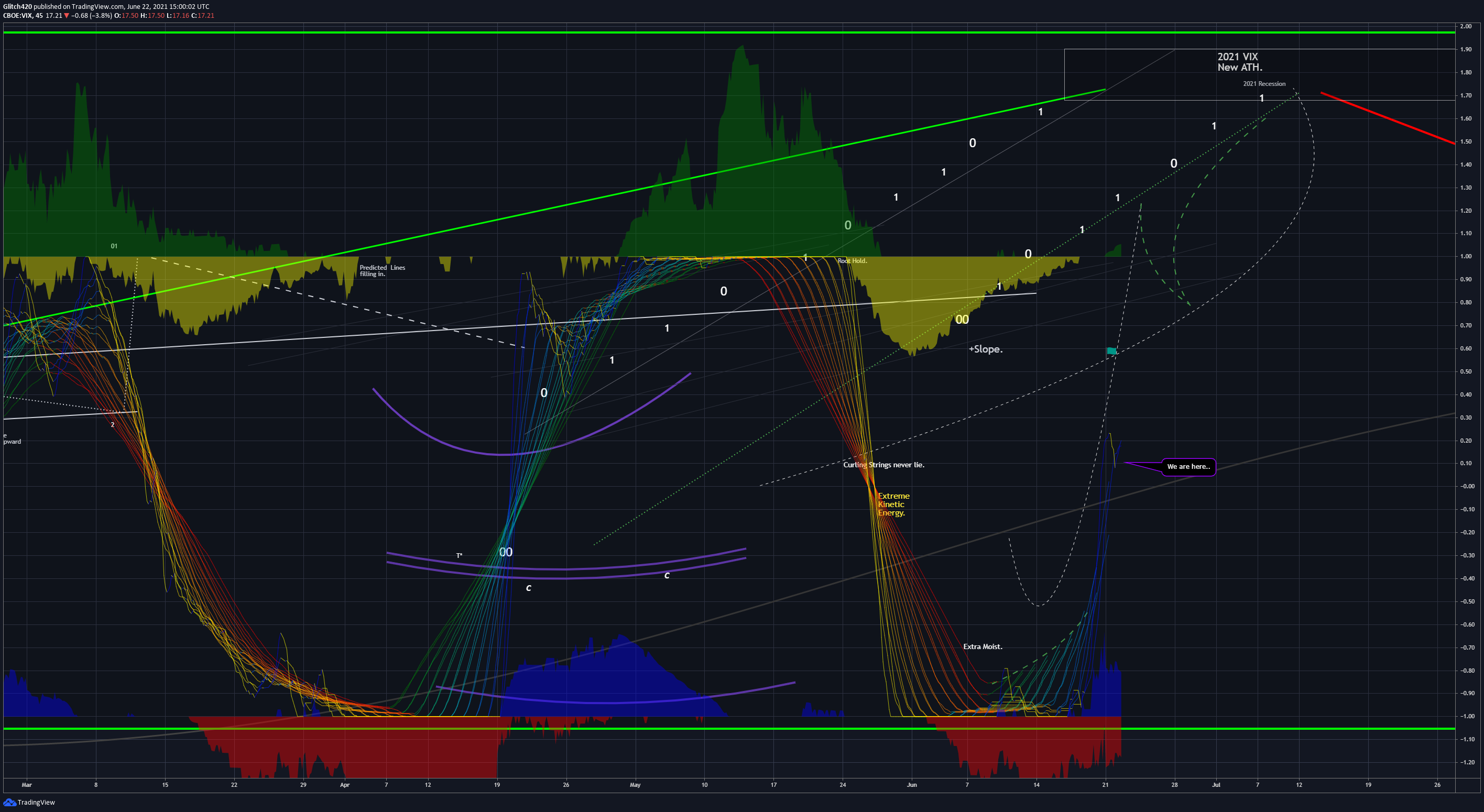The image size is (1484, 812).
Task: Click the 'May' date axis label
Action: pos(635,784)
